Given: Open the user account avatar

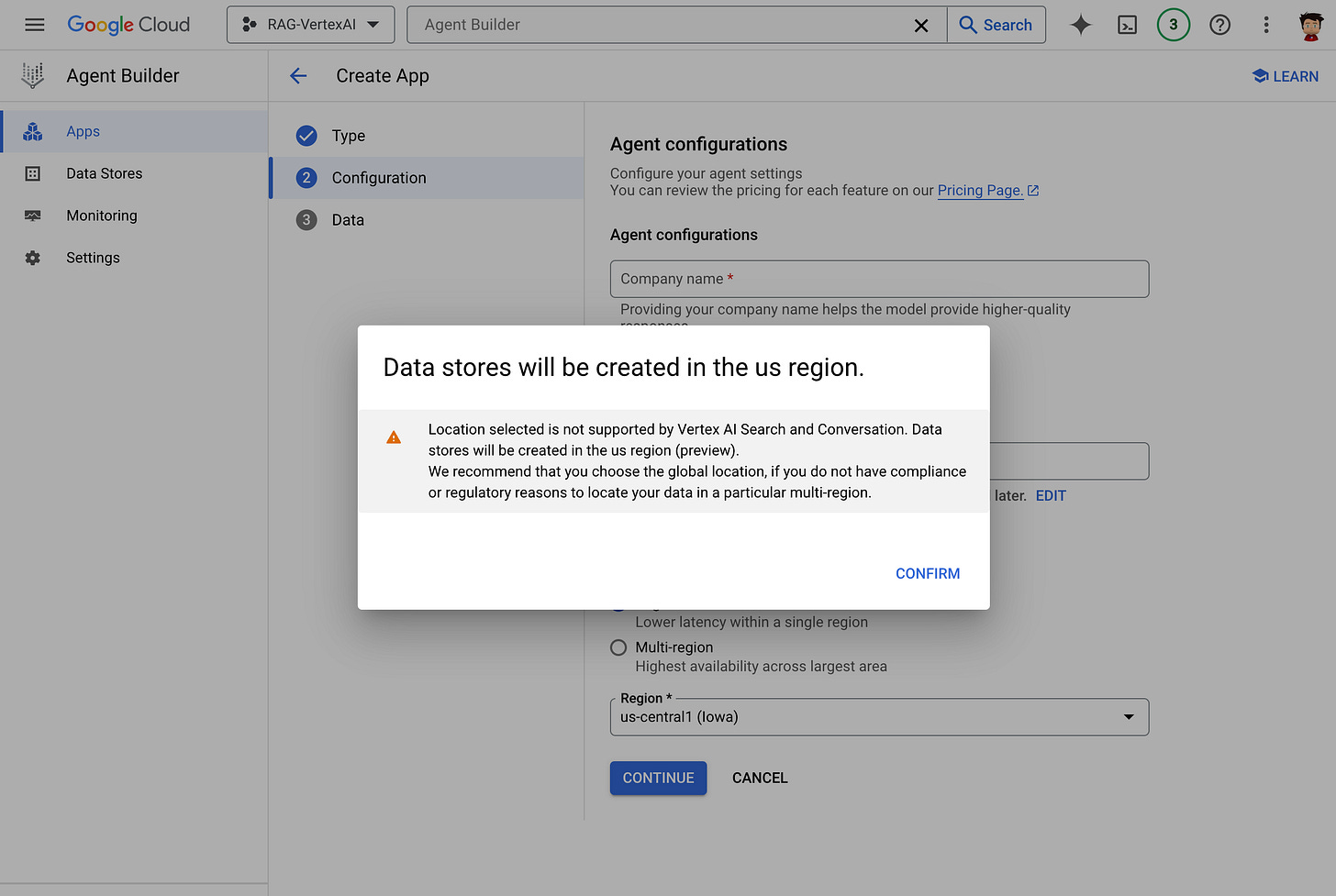Looking at the screenshot, I should click(1311, 25).
